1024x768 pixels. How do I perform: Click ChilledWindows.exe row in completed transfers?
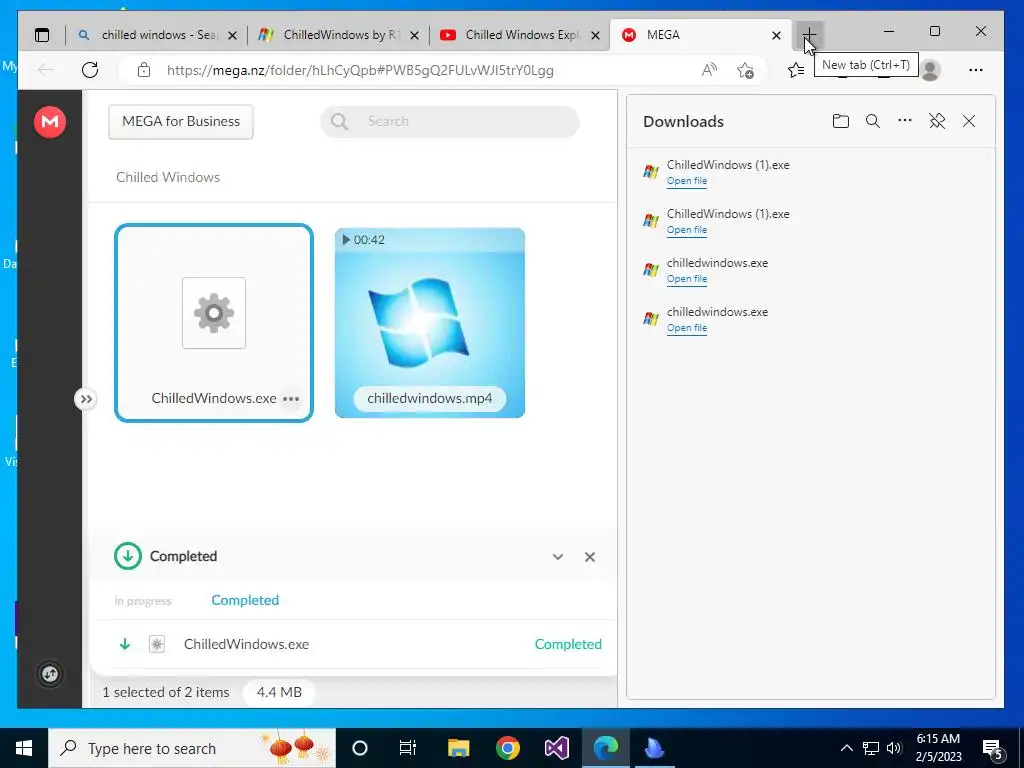pyautogui.click(x=357, y=644)
